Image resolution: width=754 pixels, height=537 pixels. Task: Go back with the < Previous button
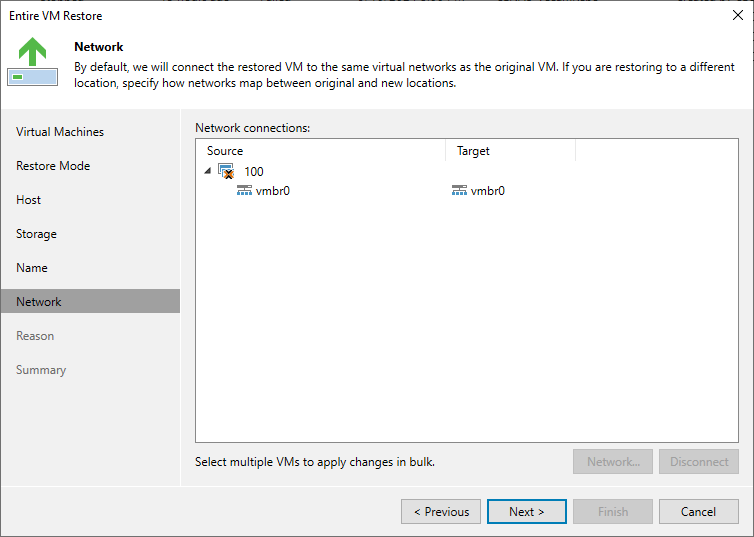[441, 512]
